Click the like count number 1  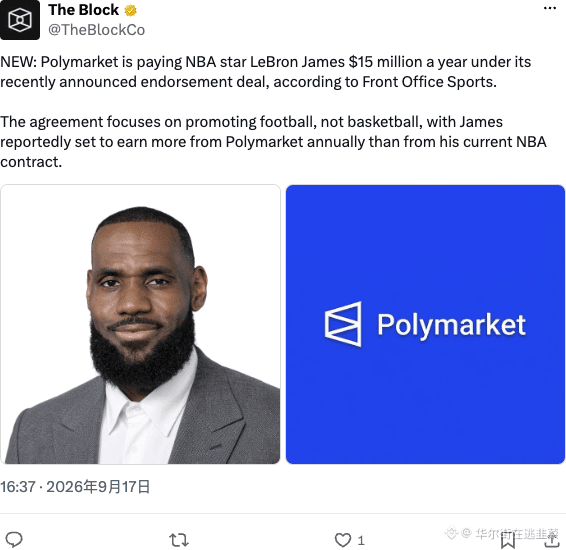click(x=361, y=541)
